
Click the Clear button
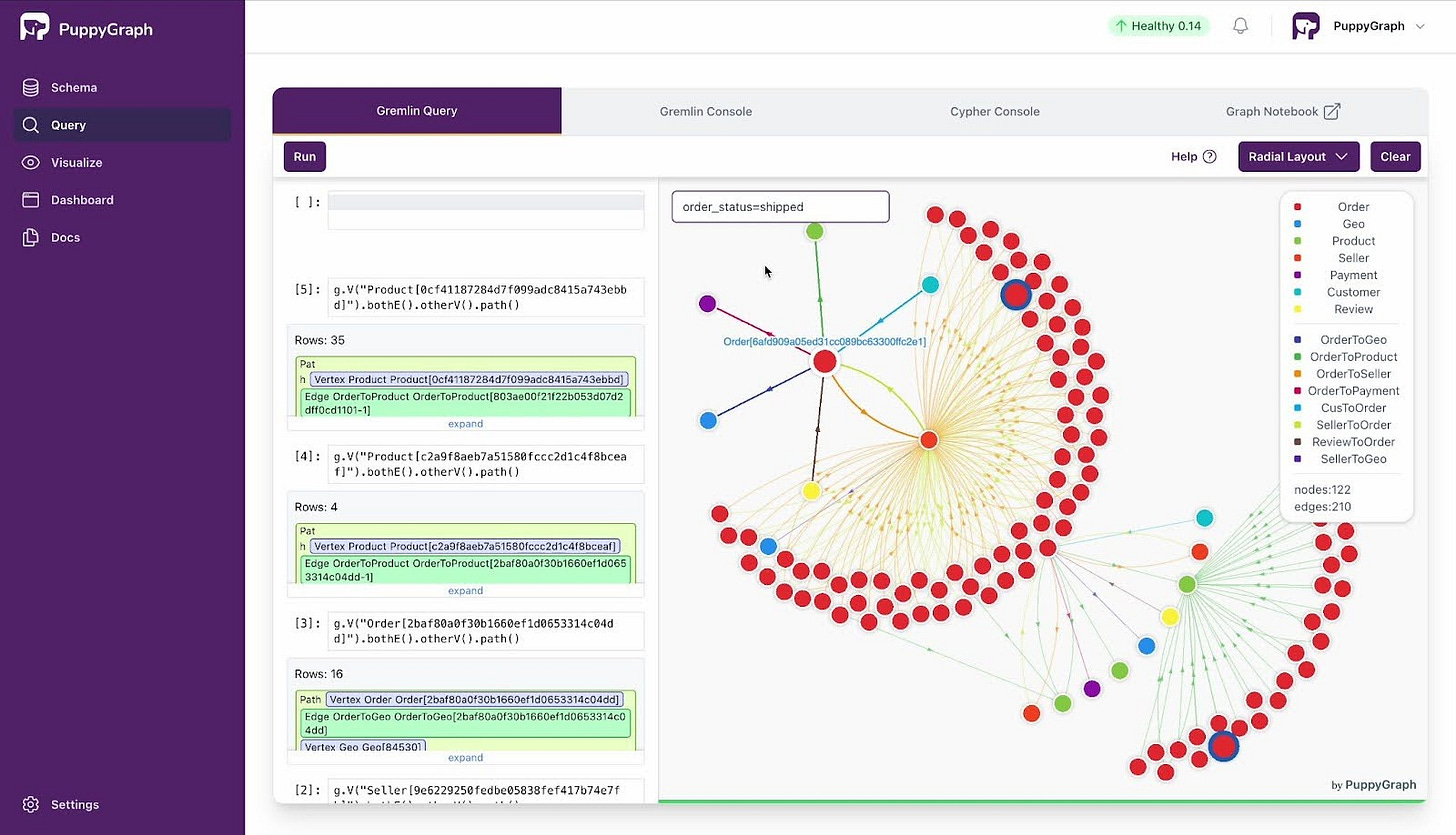point(1395,156)
